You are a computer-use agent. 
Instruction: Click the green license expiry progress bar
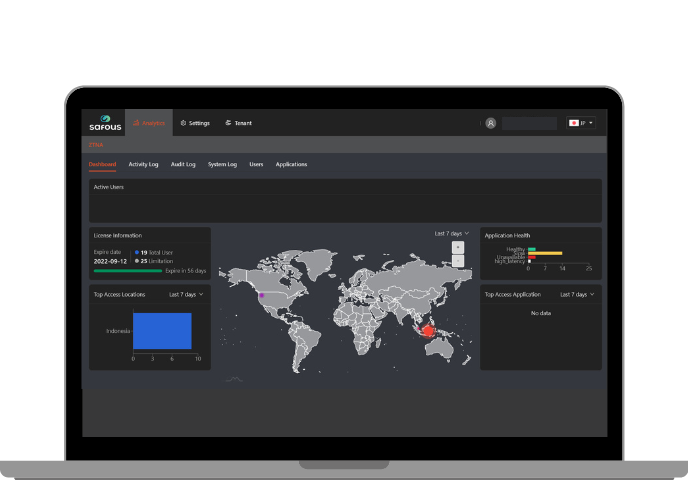coord(128,271)
